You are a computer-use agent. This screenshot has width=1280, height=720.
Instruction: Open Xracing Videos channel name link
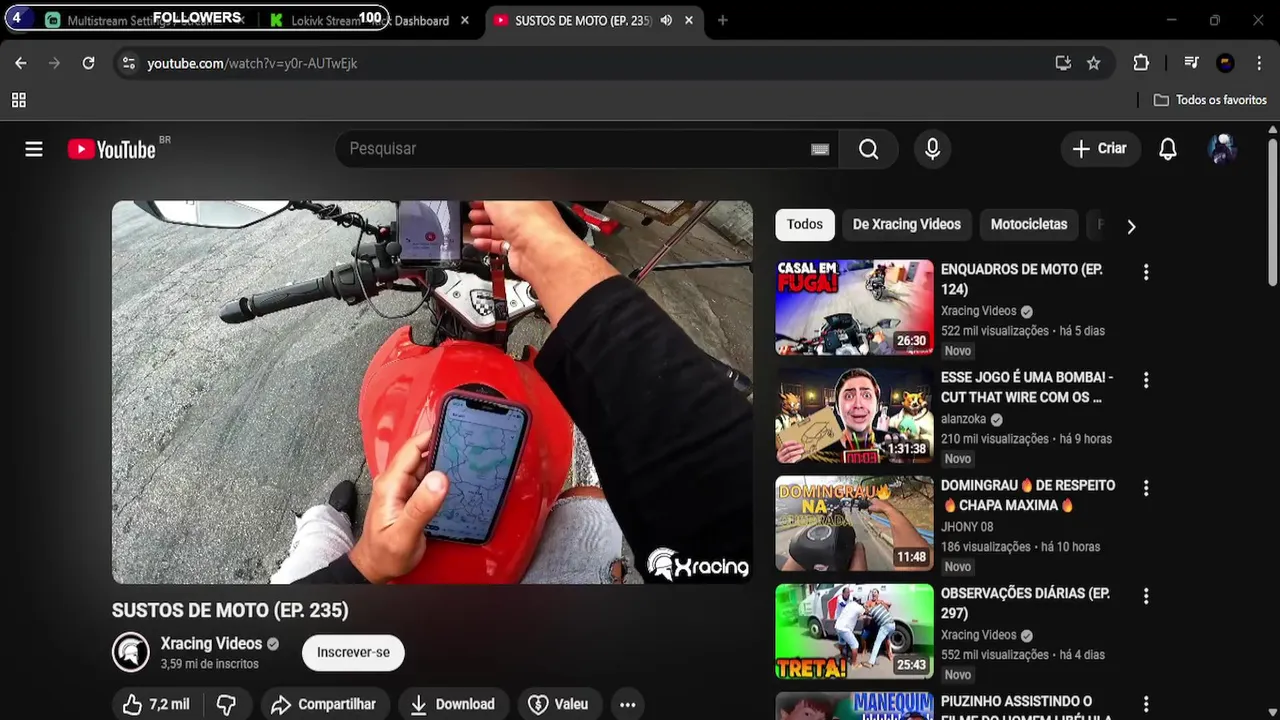211,644
